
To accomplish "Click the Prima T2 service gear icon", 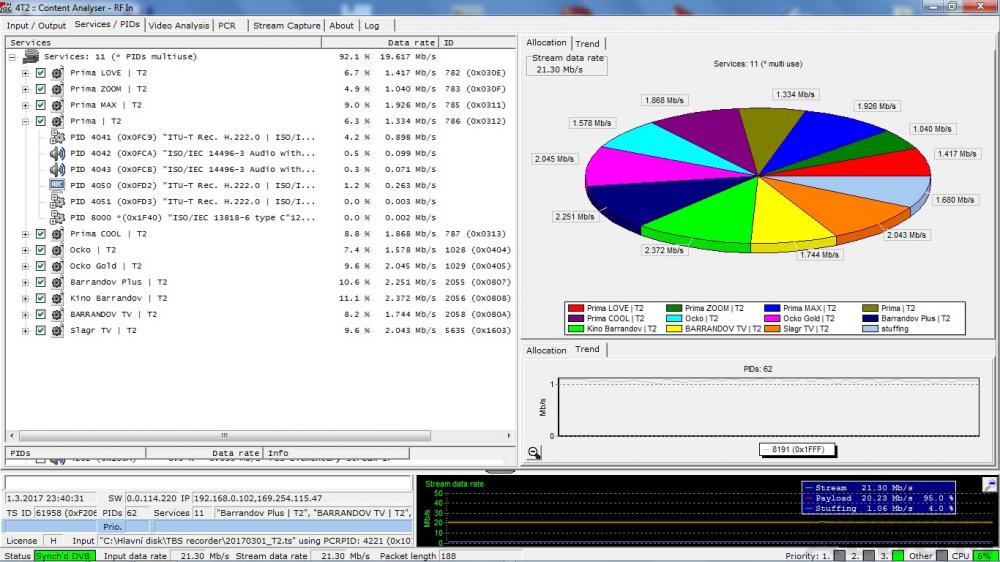I will click(x=57, y=121).
